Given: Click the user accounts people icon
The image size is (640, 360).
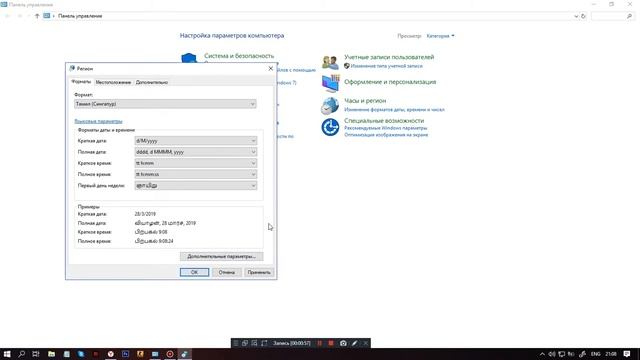Looking at the screenshot, I should tap(330, 62).
